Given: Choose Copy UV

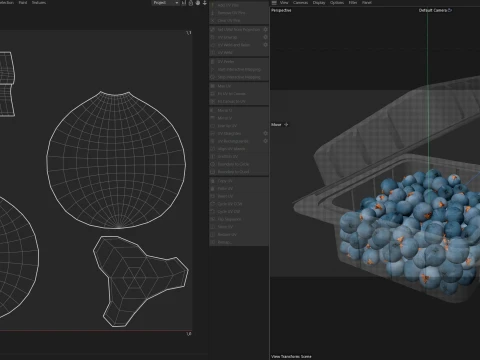Looking at the screenshot, I should 239,181.
